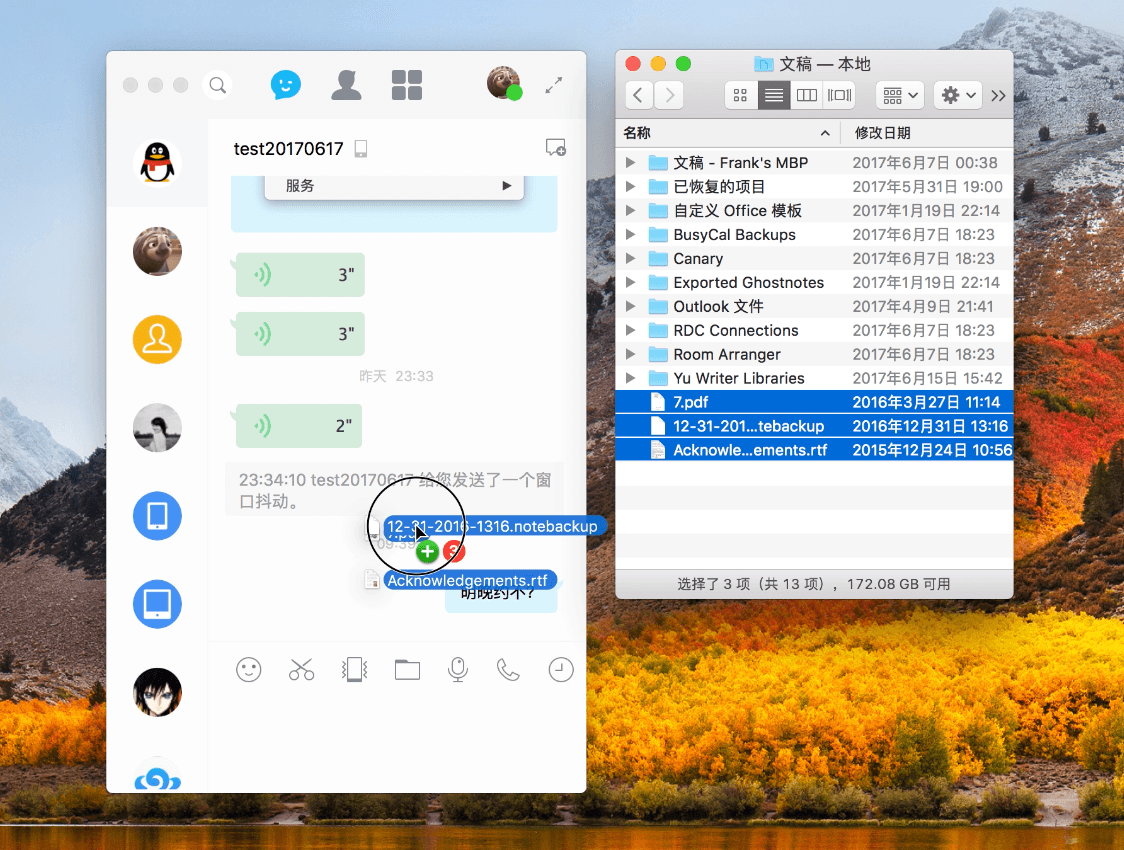Select the Canary folder name
The width and height of the screenshot is (1124, 850).
[x=697, y=259]
